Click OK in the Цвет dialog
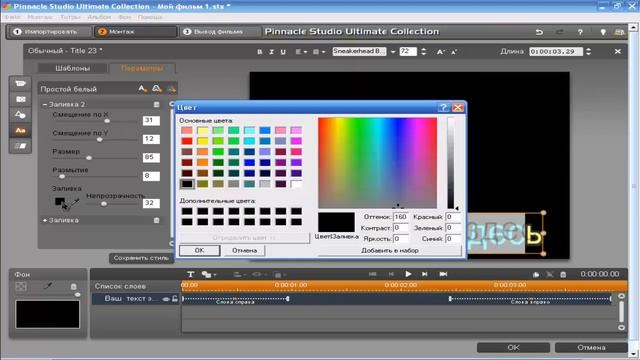The height and width of the screenshot is (360, 640). pos(199,250)
